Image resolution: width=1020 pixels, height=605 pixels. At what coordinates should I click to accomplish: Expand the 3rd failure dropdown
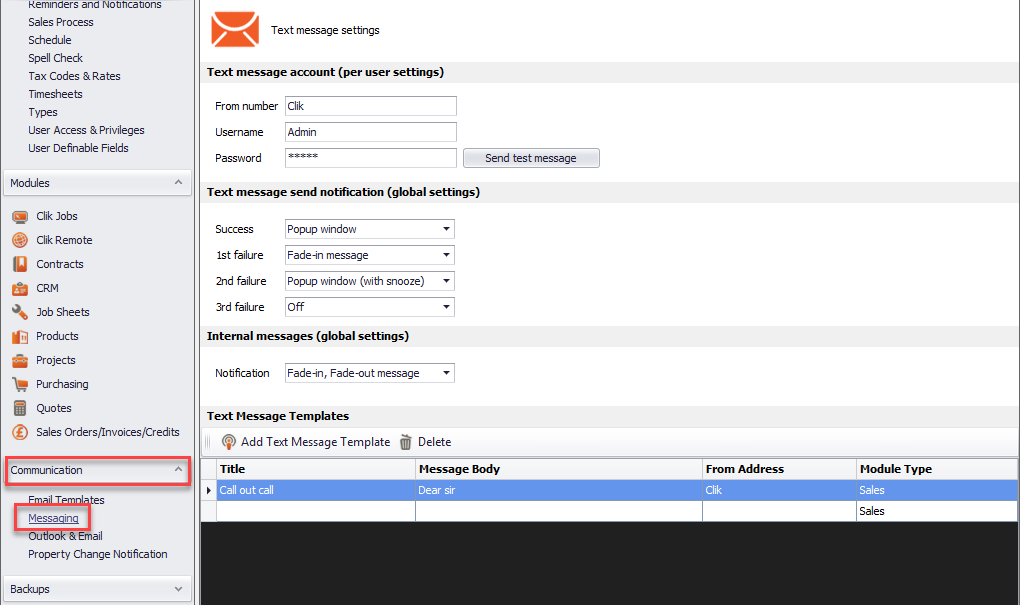coord(448,307)
